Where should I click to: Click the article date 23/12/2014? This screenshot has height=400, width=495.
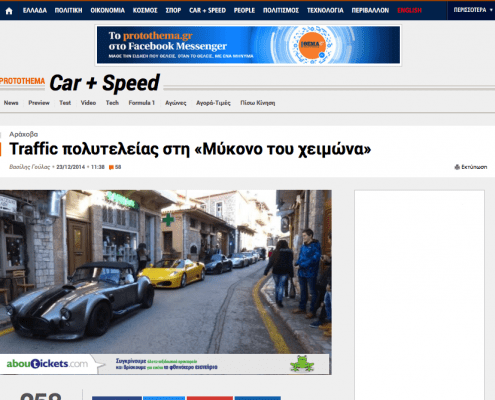click(71, 167)
